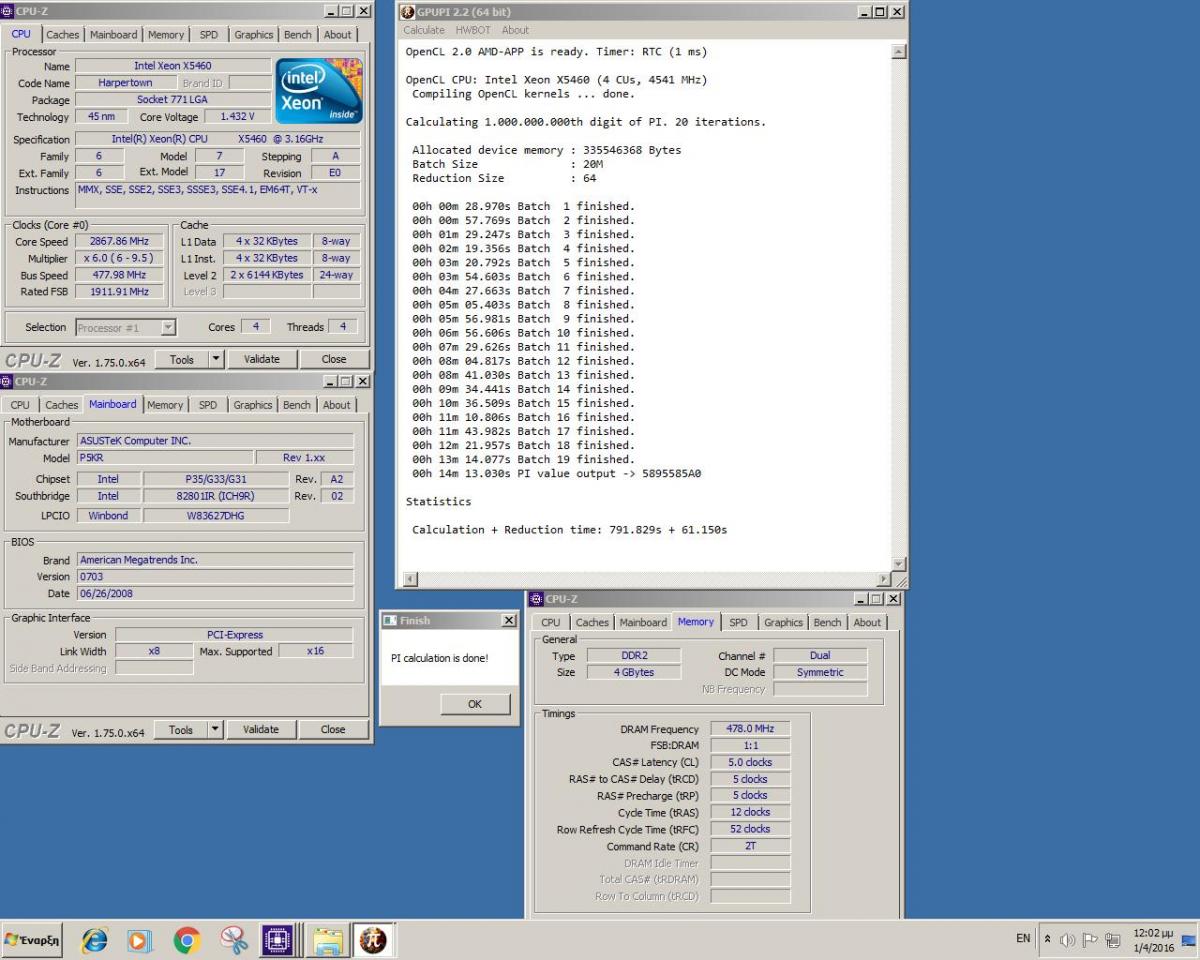This screenshot has width=1200, height=960.
Task: Open SPD tab in the Mainboard CPU-Z window
Action: pyautogui.click(x=207, y=405)
